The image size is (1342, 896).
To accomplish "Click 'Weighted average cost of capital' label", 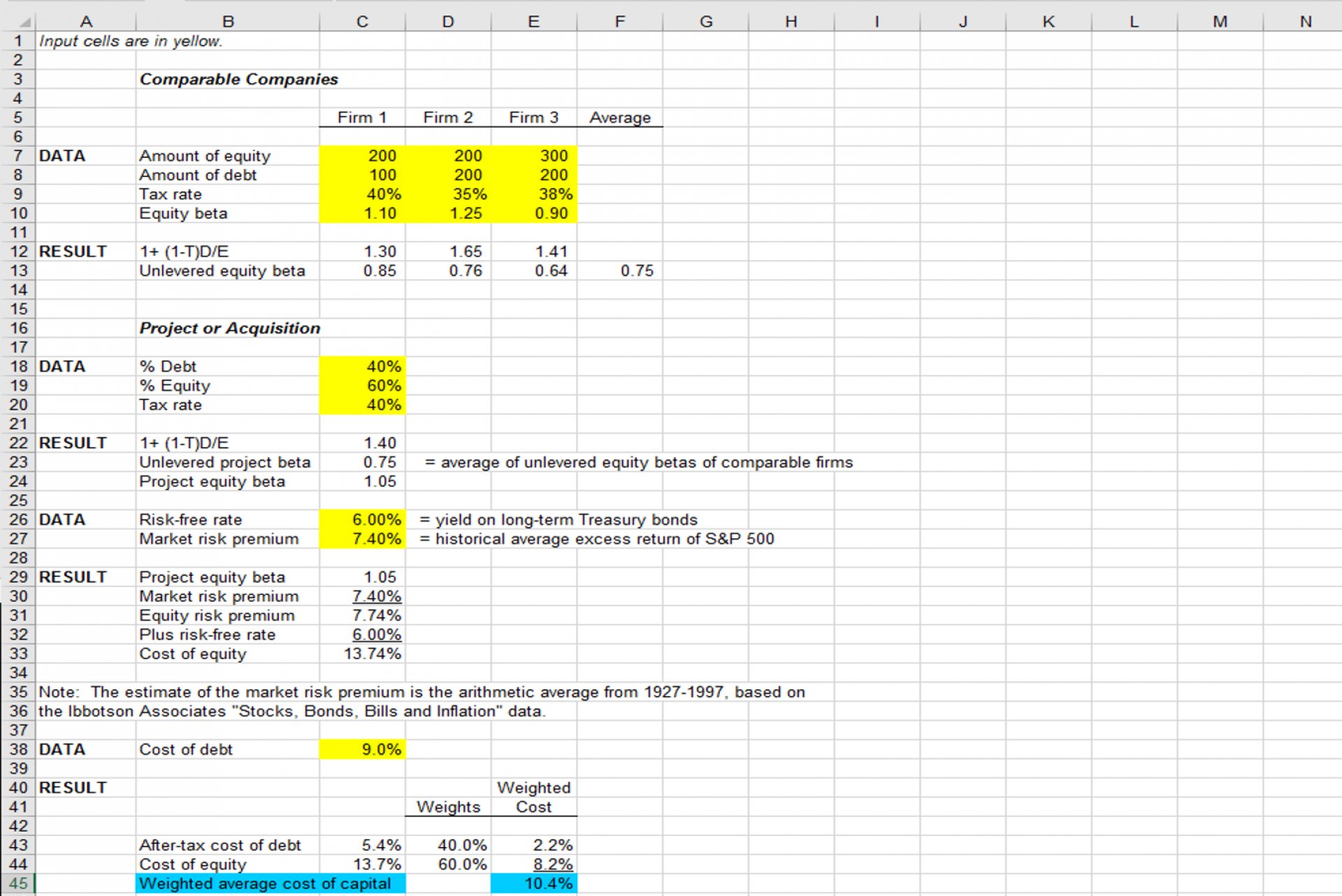I will [x=265, y=883].
